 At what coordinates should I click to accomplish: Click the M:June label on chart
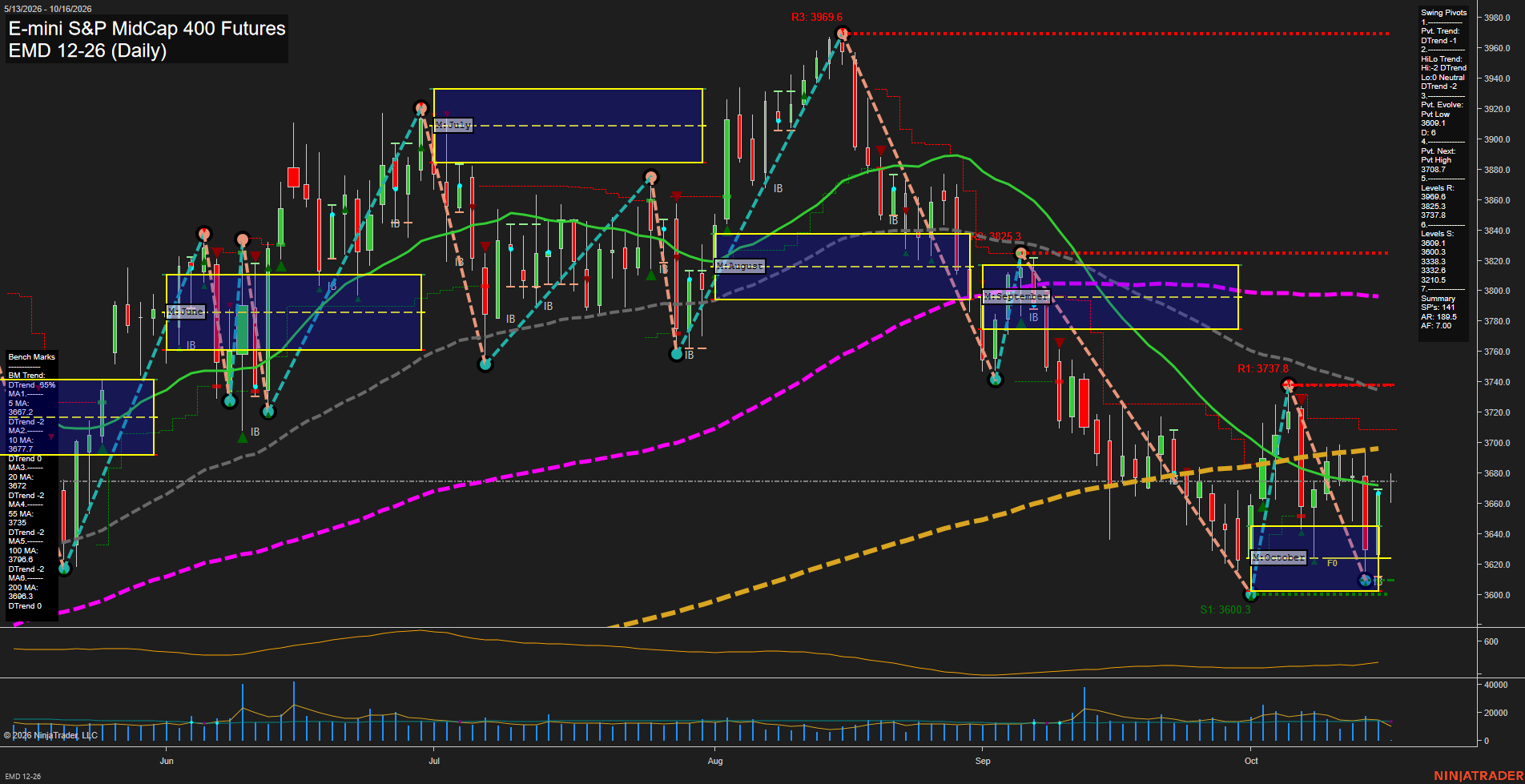click(x=186, y=312)
